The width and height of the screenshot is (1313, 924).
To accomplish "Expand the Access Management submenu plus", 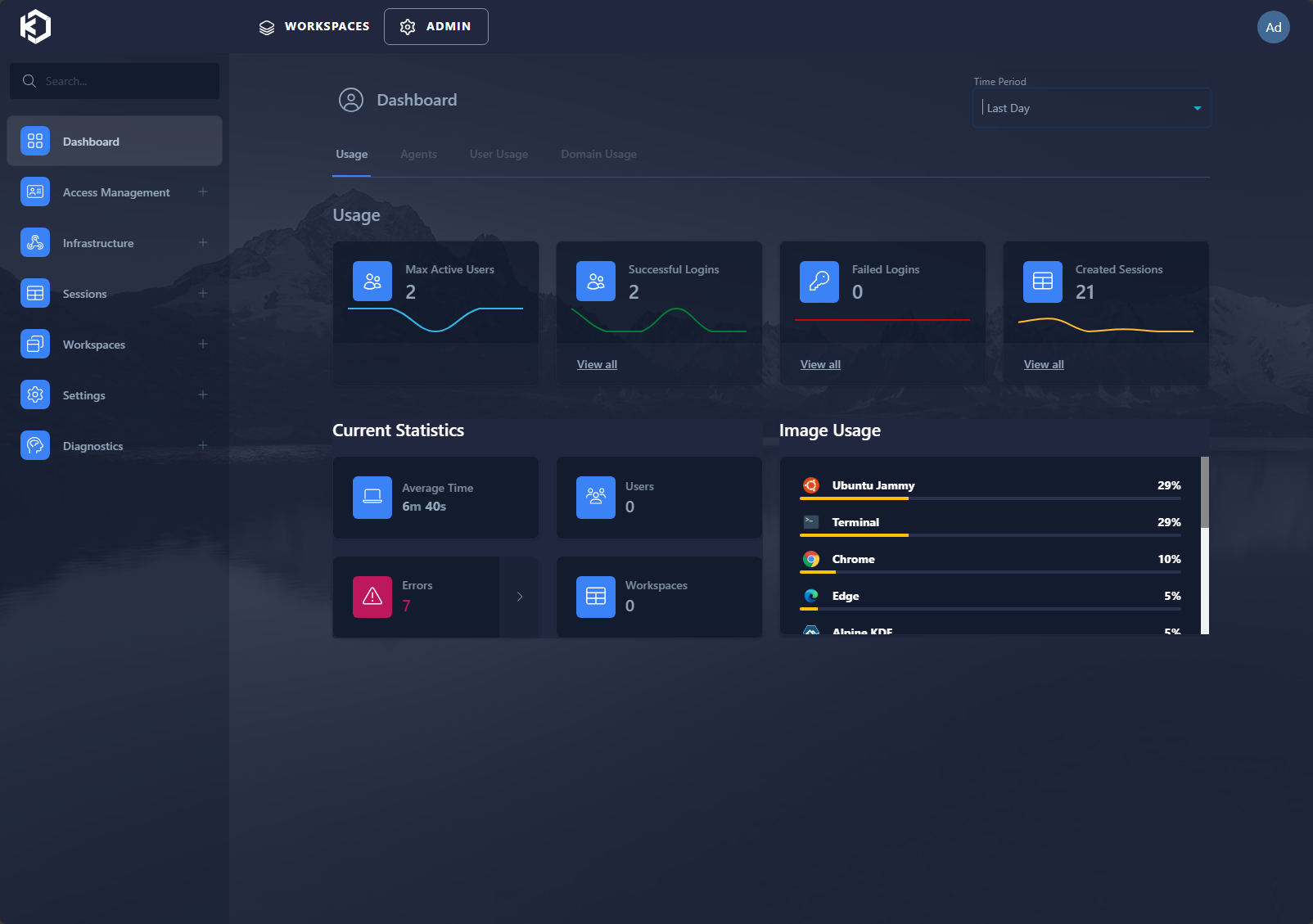I will click(x=203, y=192).
